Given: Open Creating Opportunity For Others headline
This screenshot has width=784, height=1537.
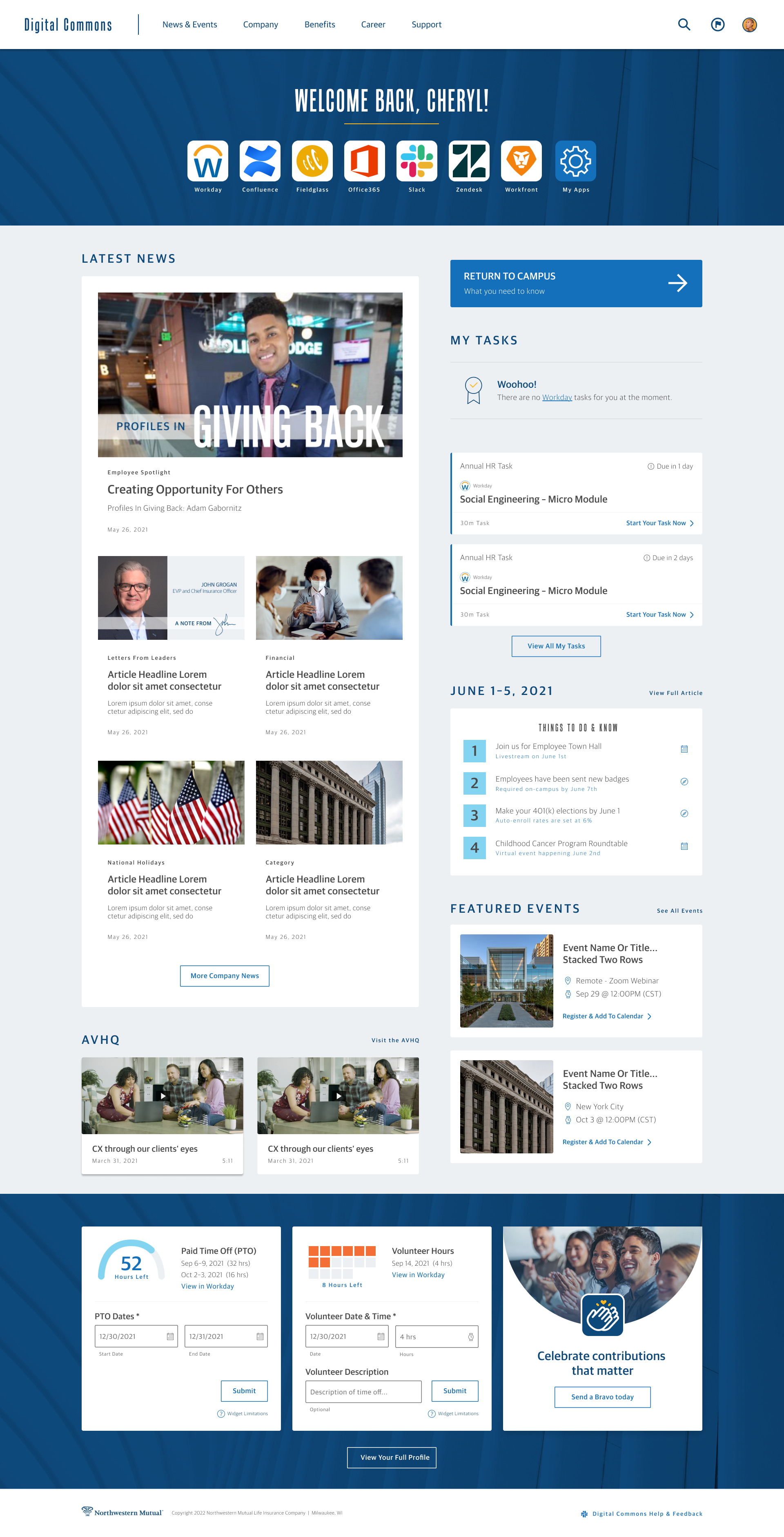Looking at the screenshot, I should point(195,490).
